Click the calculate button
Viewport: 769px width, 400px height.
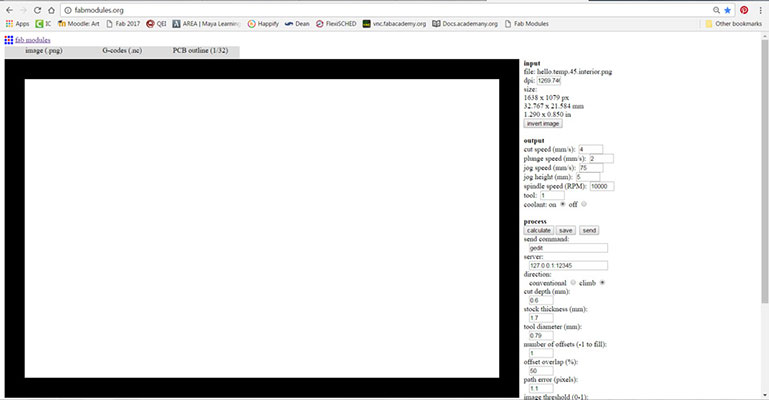(538, 230)
